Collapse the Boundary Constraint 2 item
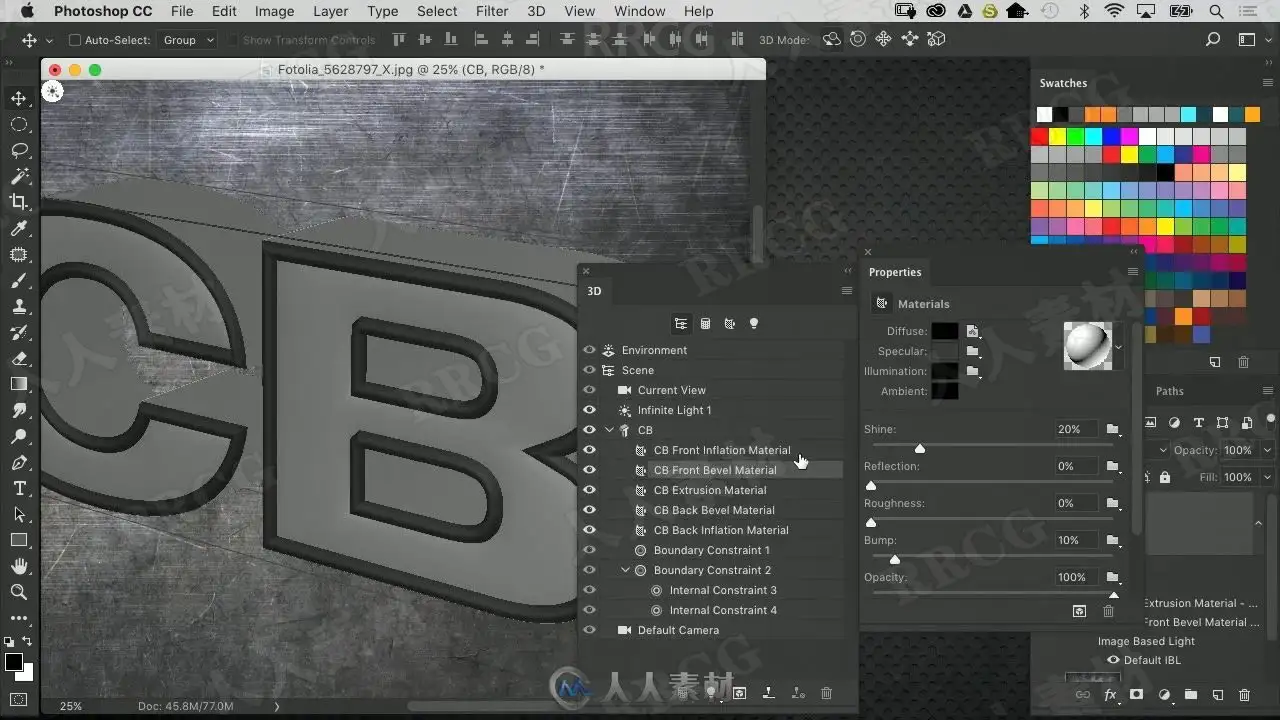The image size is (1280, 720). coord(625,570)
